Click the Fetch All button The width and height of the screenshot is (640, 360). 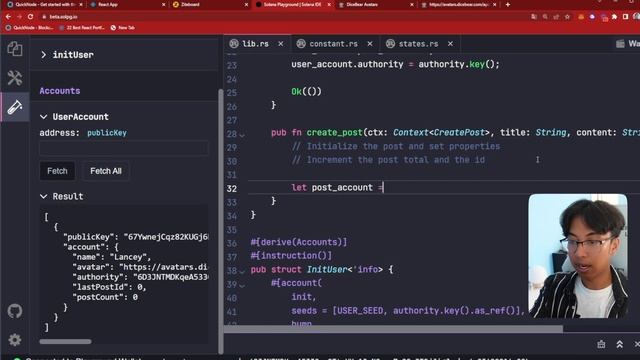(x=106, y=171)
